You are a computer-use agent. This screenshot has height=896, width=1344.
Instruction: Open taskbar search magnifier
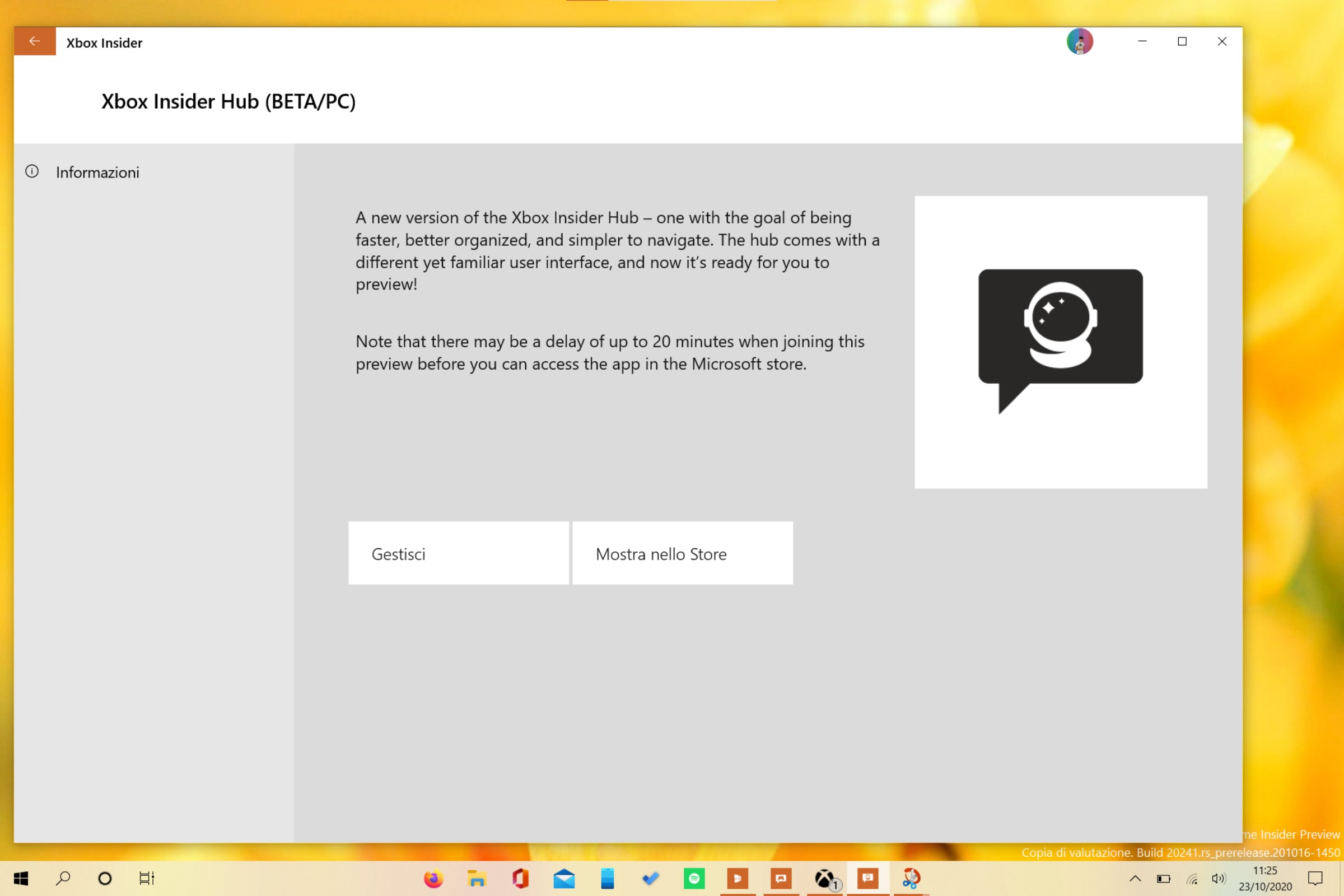63,878
